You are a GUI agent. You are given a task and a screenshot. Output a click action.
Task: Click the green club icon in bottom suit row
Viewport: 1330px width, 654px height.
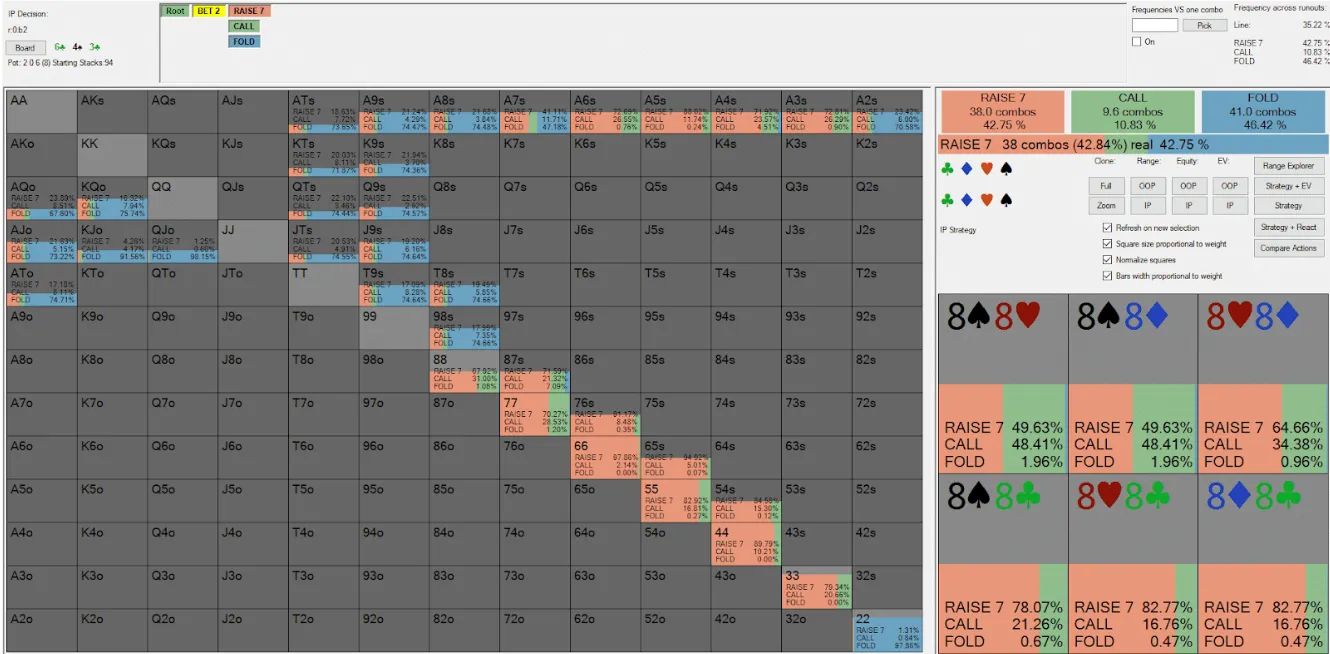947,200
